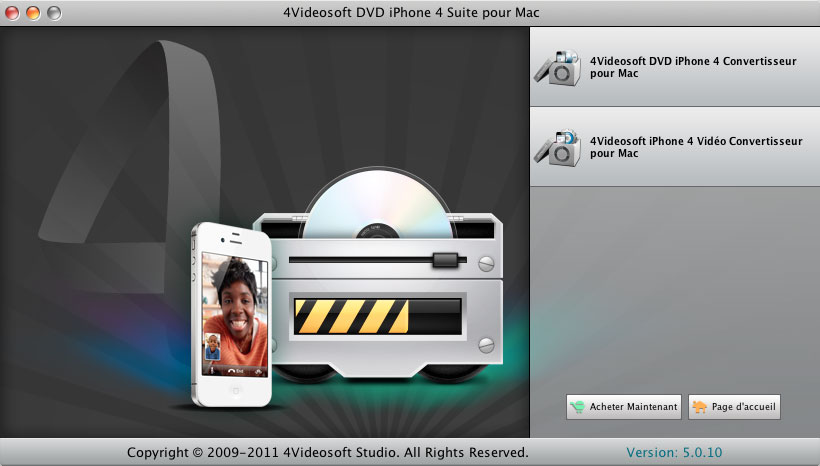Click the upper right screw on the drive

click(x=486, y=264)
